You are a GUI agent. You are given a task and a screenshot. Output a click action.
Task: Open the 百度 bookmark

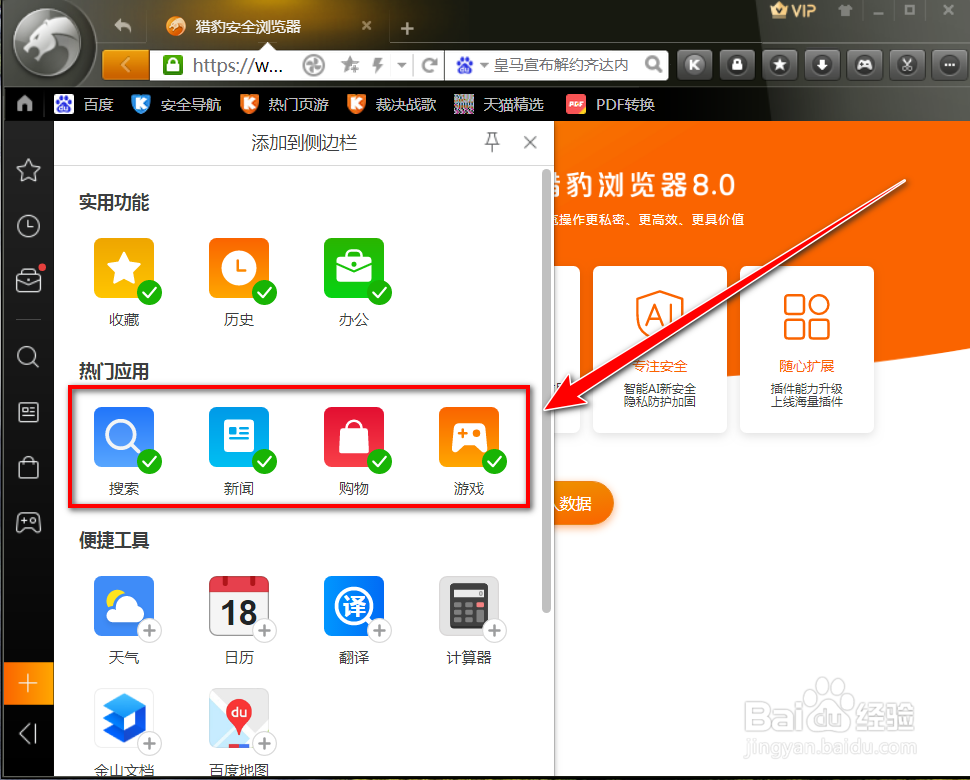click(x=84, y=104)
